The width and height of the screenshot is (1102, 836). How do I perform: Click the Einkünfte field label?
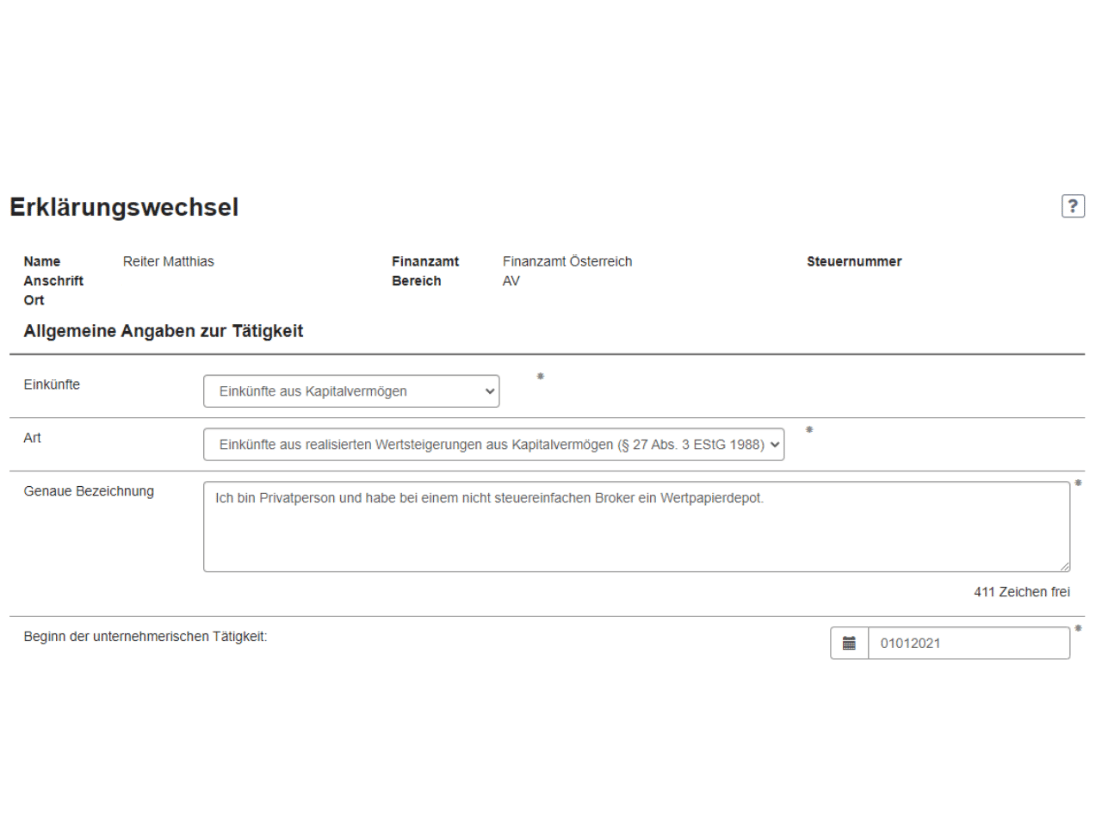[52, 384]
